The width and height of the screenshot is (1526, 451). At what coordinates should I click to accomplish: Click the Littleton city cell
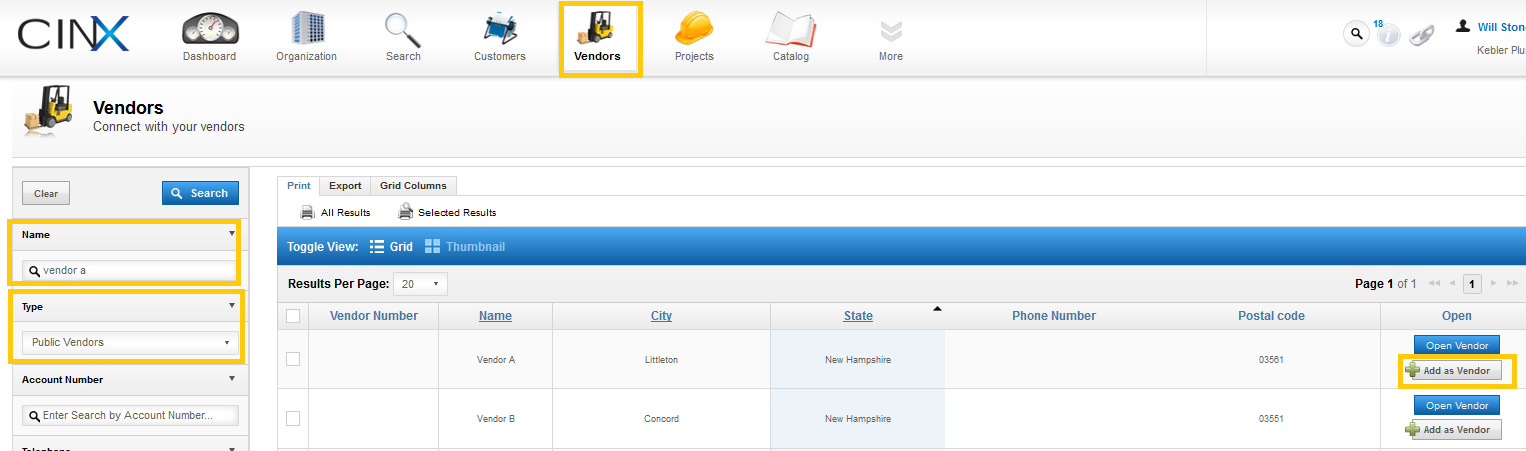click(x=661, y=359)
